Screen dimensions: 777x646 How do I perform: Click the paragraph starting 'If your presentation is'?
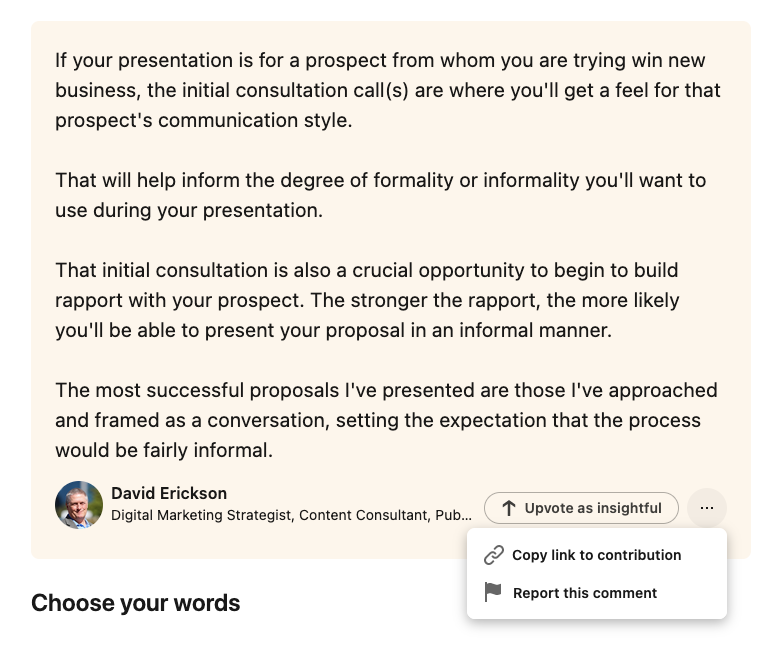388,91
